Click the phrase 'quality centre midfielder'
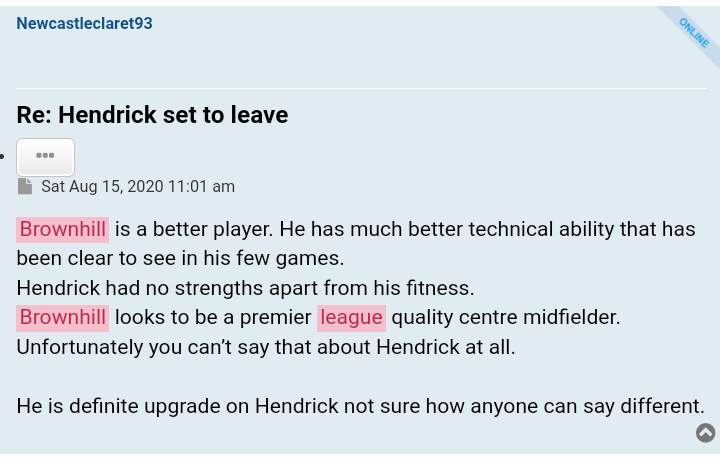This screenshot has height=460, width=720. 505,317
